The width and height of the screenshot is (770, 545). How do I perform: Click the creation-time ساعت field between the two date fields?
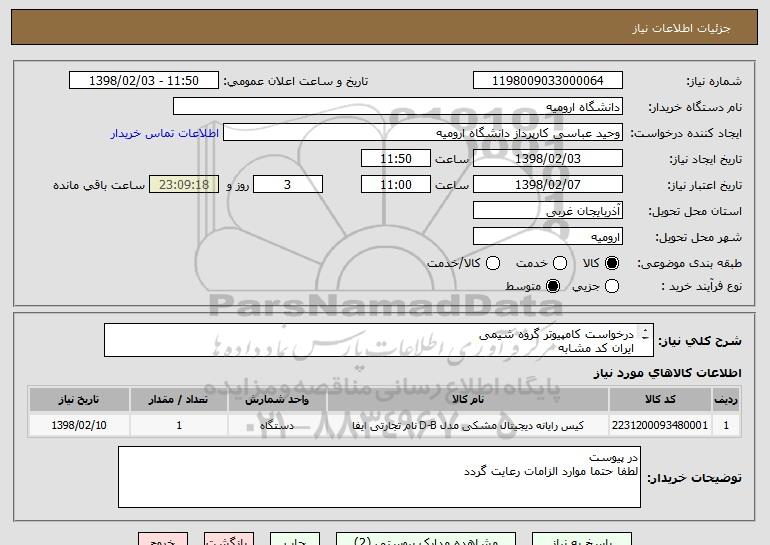(x=396, y=159)
